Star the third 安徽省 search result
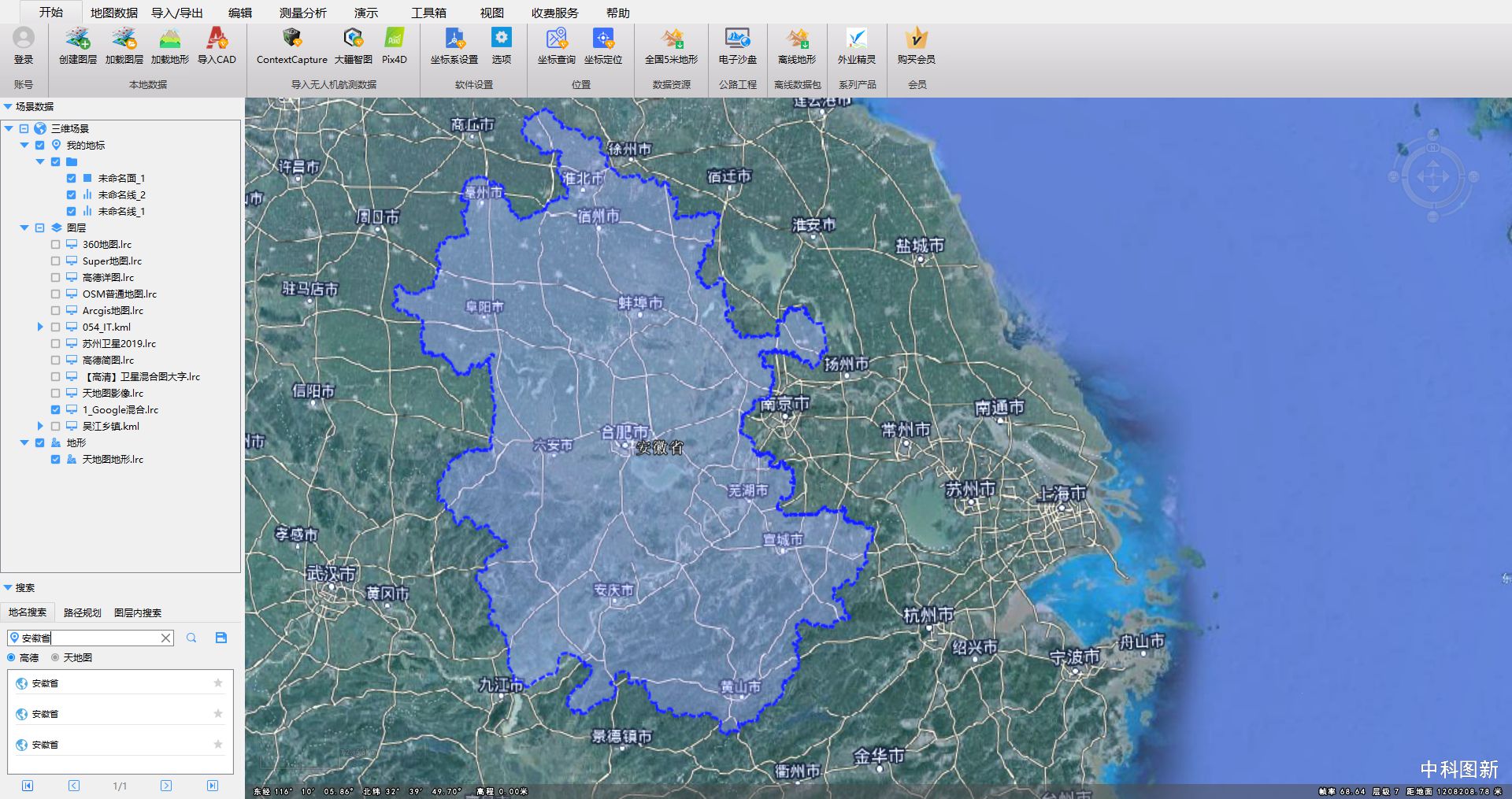 pos(218,744)
